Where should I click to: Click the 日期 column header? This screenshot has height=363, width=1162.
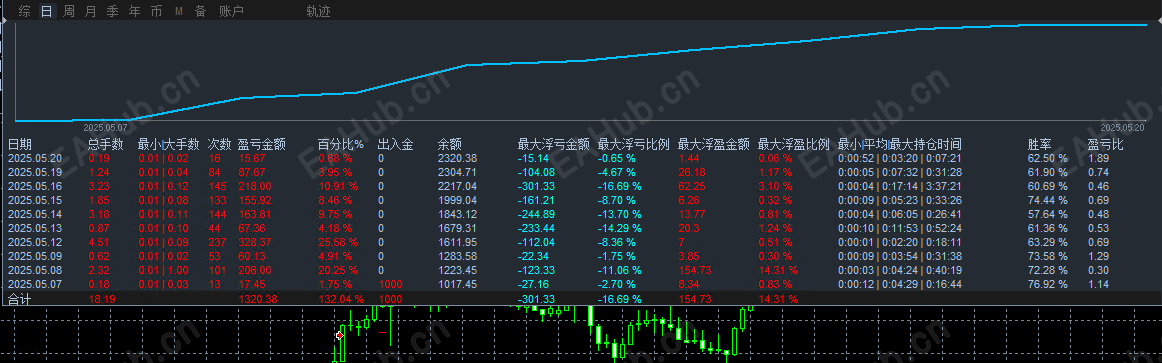20,144
